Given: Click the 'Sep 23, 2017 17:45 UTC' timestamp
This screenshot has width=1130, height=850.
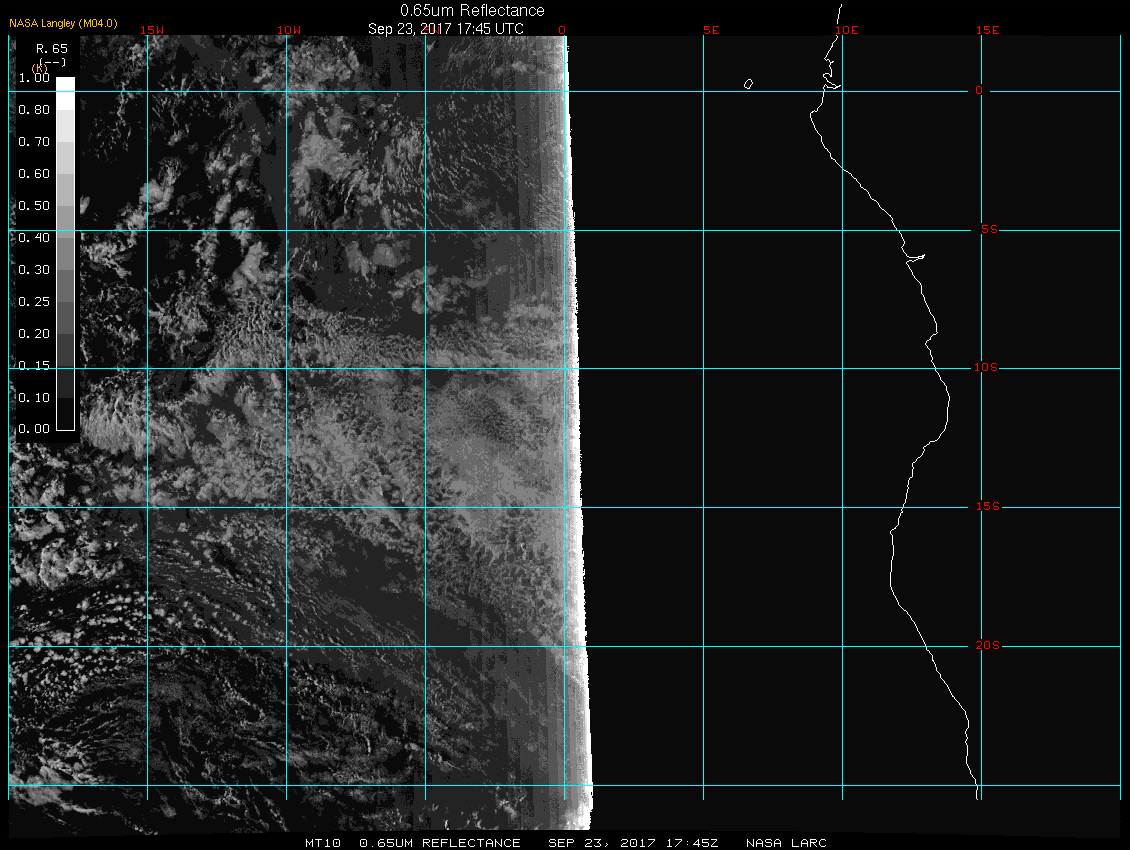Looking at the screenshot, I should [445, 29].
